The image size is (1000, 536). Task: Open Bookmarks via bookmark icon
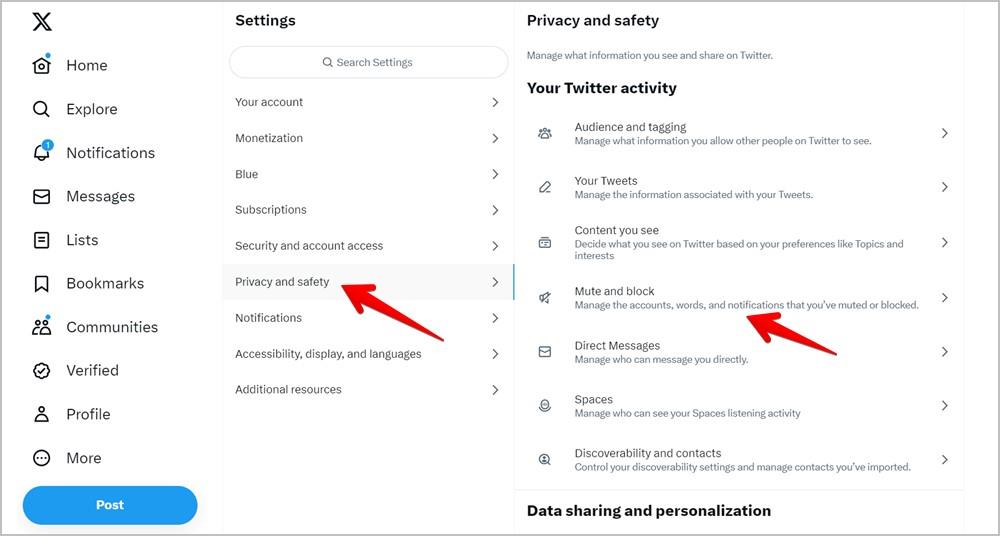(x=41, y=283)
